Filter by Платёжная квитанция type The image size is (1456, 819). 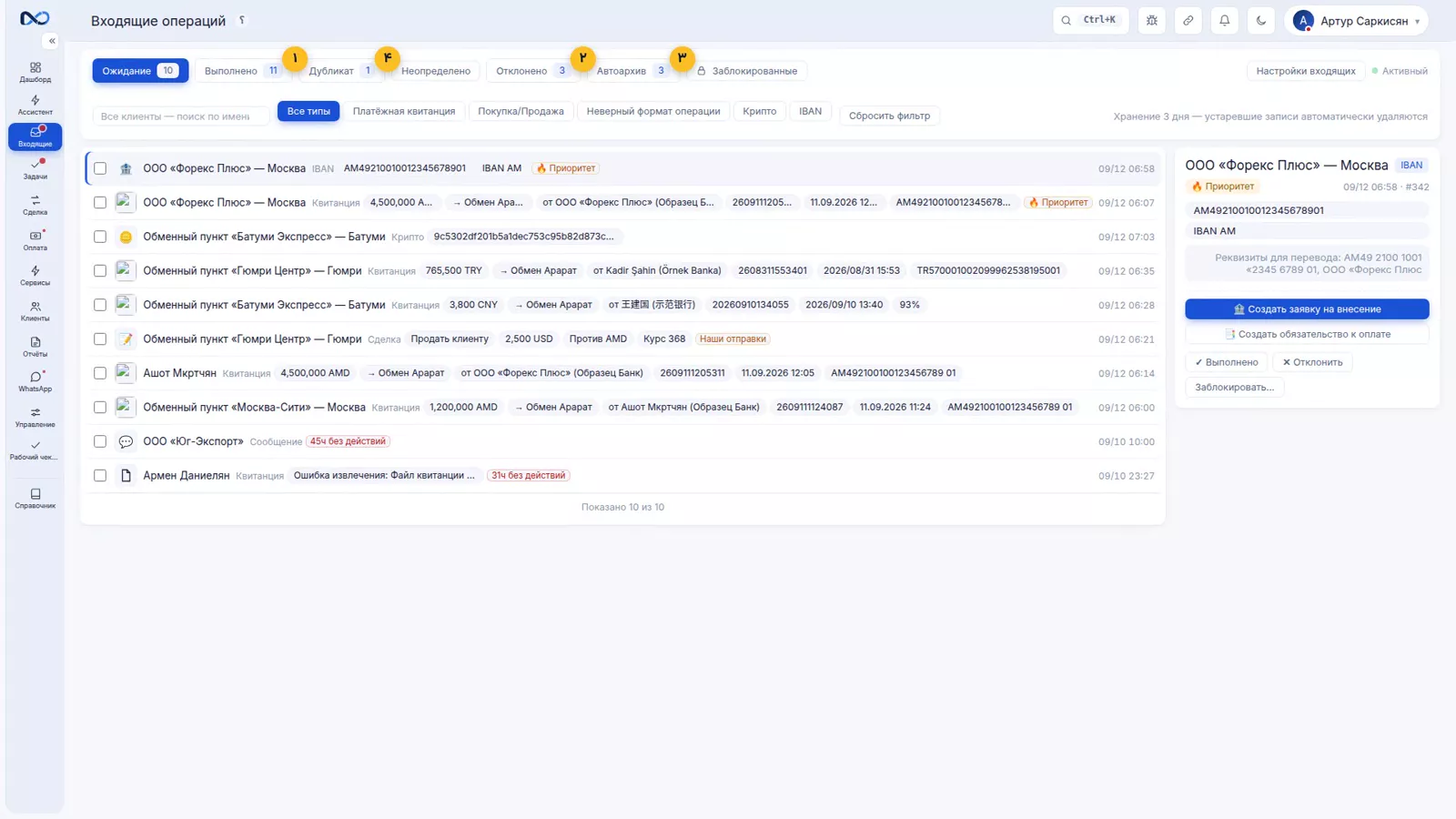pyautogui.click(x=404, y=111)
